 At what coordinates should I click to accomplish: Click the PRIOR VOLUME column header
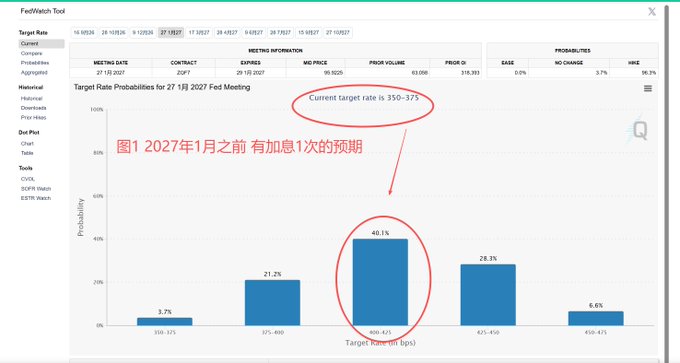pos(387,63)
